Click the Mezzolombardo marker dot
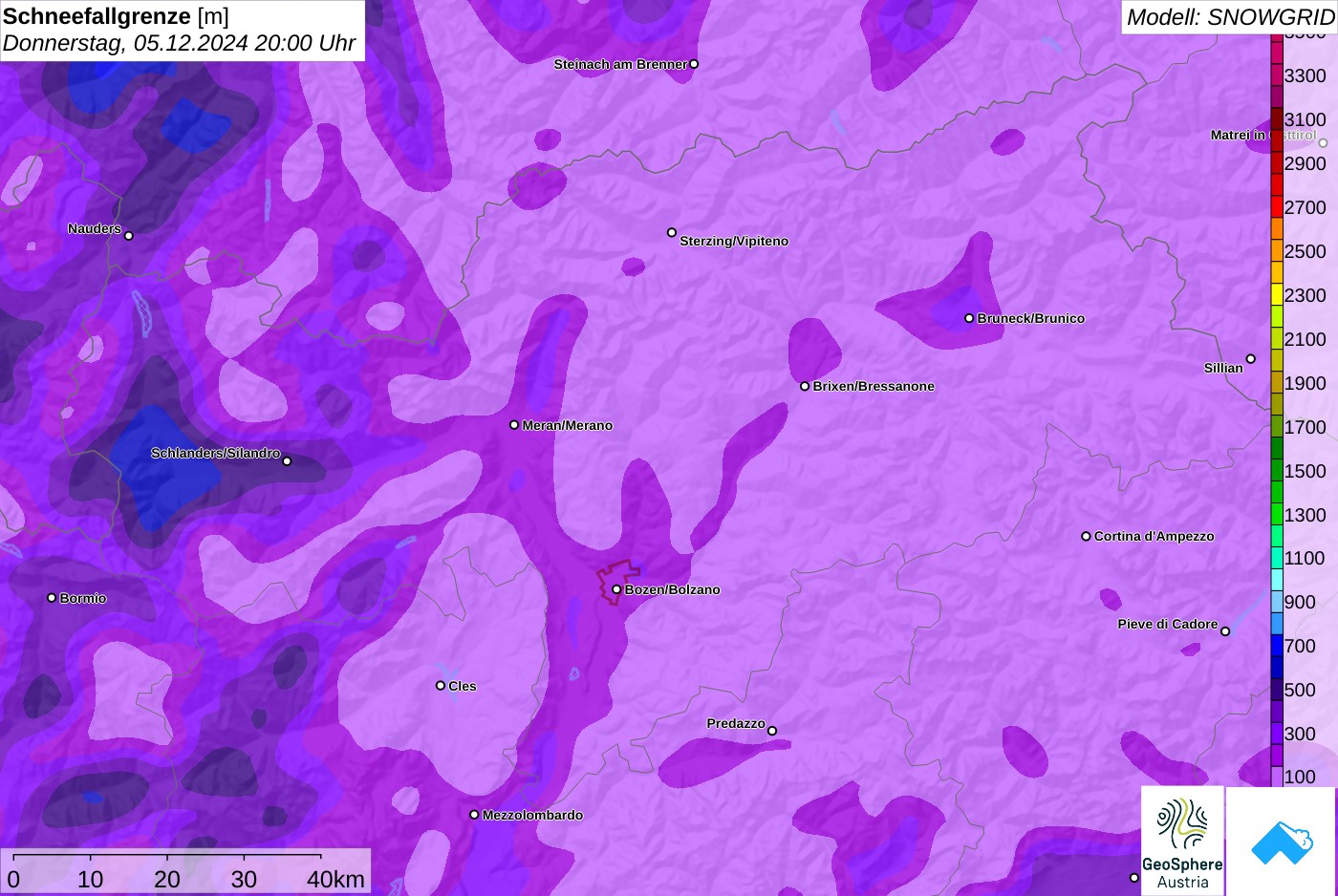The width and height of the screenshot is (1338, 896). click(x=474, y=815)
